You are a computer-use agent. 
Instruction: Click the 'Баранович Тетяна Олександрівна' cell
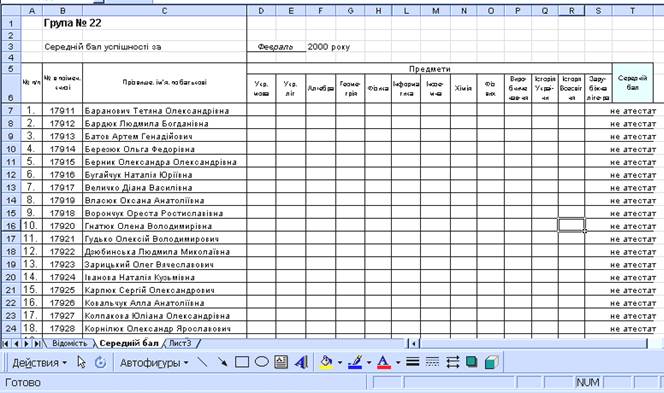point(165,111)
